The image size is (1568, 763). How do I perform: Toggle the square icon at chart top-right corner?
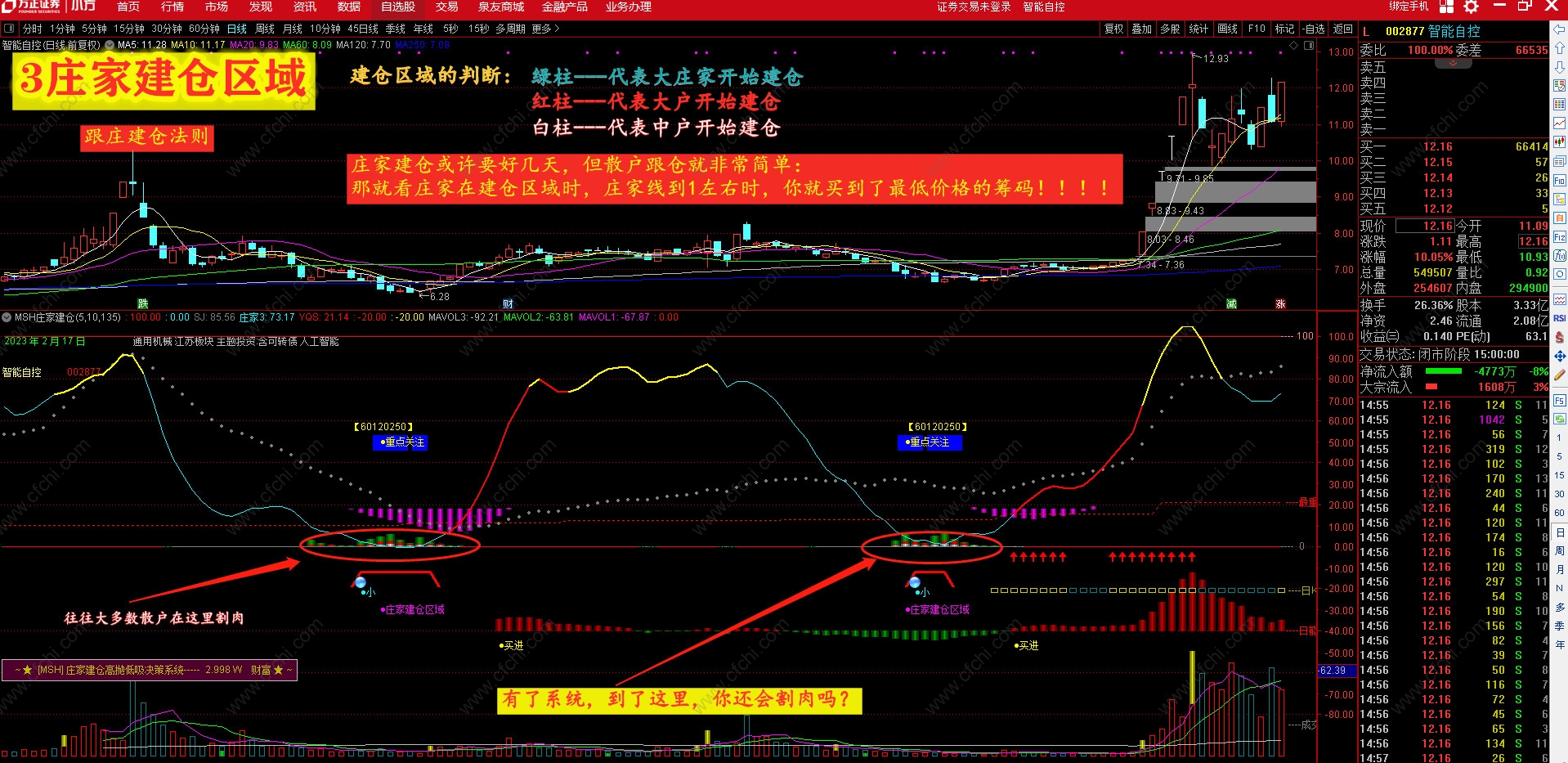[x=1309, y=46]
